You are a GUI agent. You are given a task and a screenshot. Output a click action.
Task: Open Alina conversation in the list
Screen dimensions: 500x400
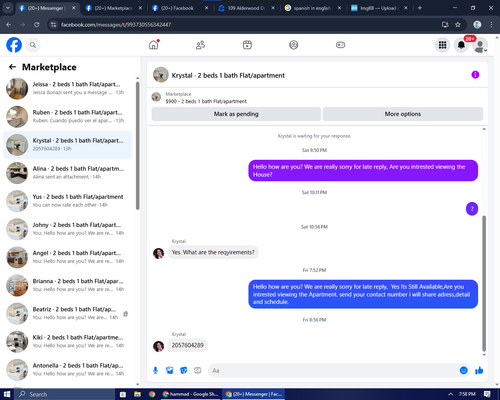point(67,173)
